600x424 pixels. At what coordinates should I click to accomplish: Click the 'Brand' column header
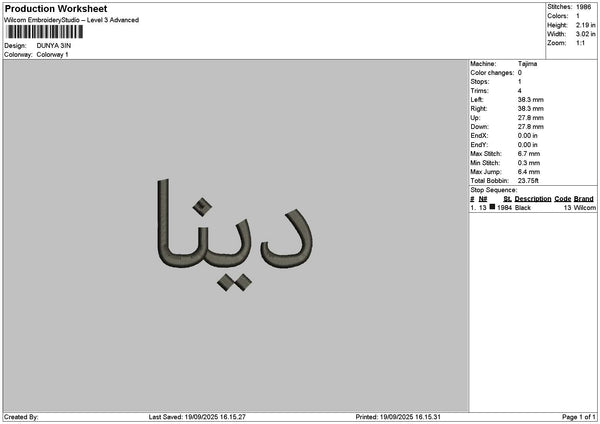[x=584, y=199]
